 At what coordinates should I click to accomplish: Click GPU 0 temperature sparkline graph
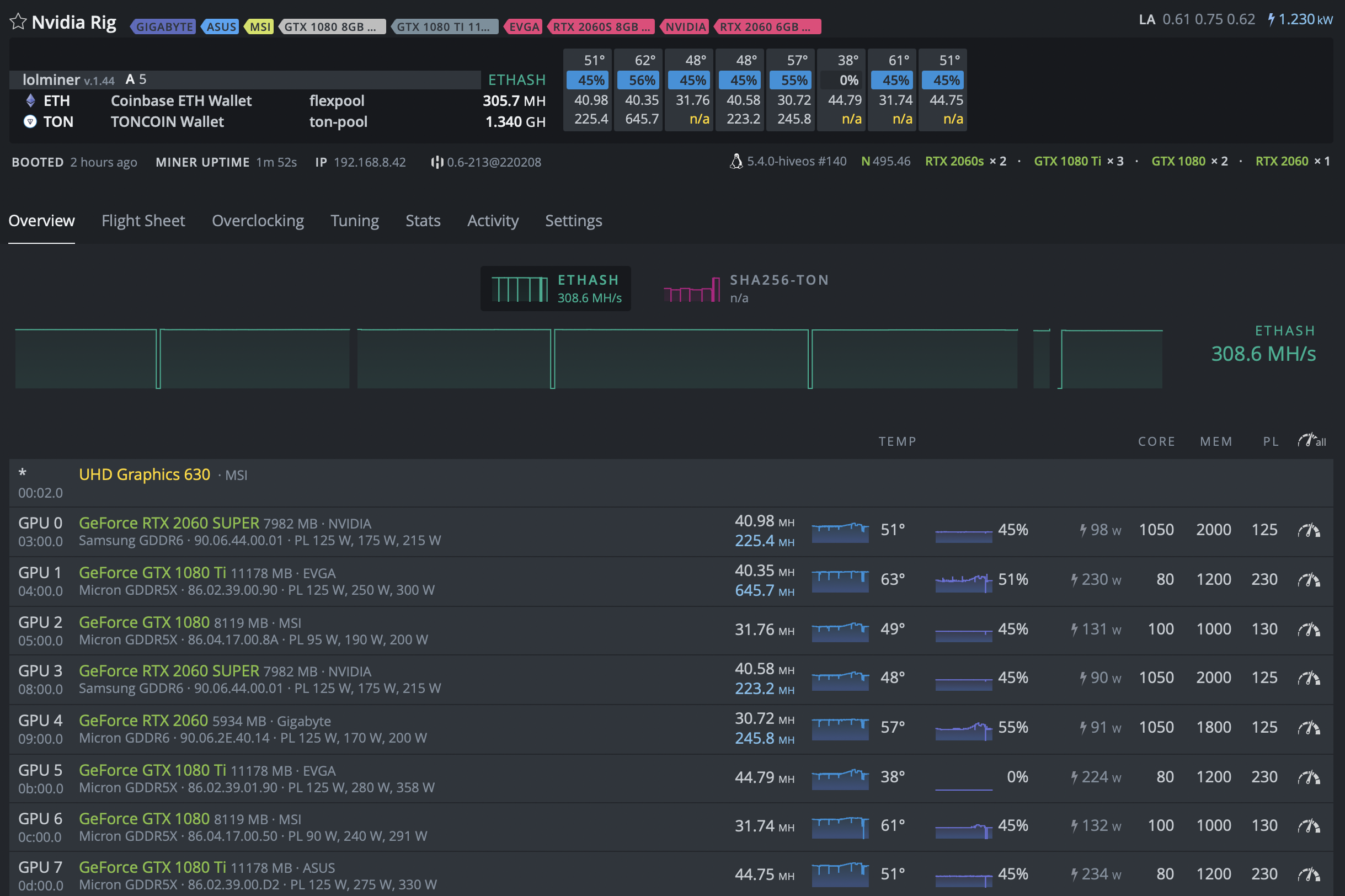coord(840,532)
